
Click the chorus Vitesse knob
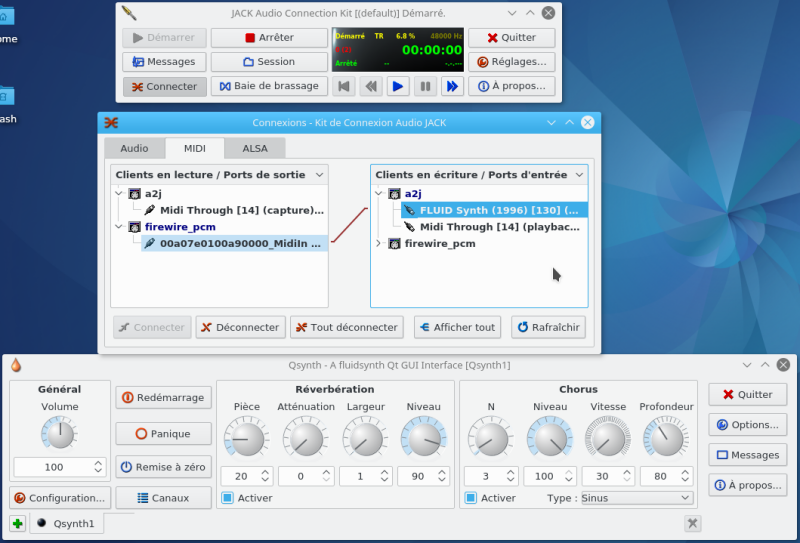pyautogui.click(x=608, y=438)
